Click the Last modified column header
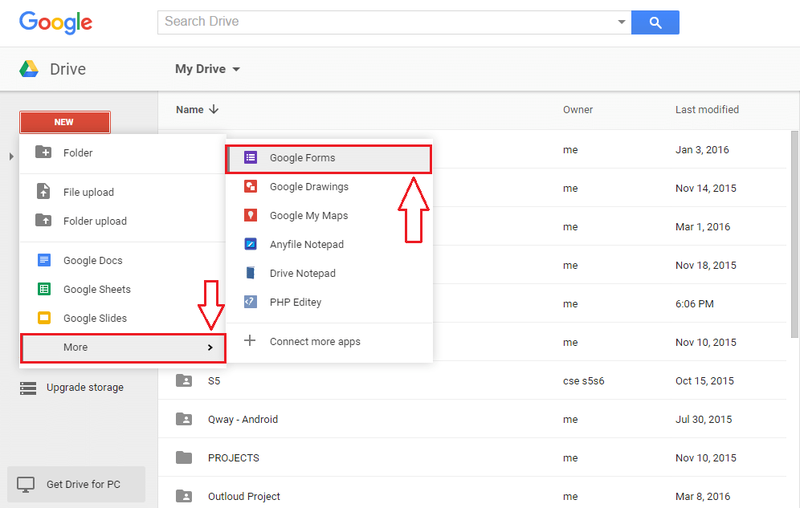The width and height of the screenshot is (800, 508). [707, 109]
